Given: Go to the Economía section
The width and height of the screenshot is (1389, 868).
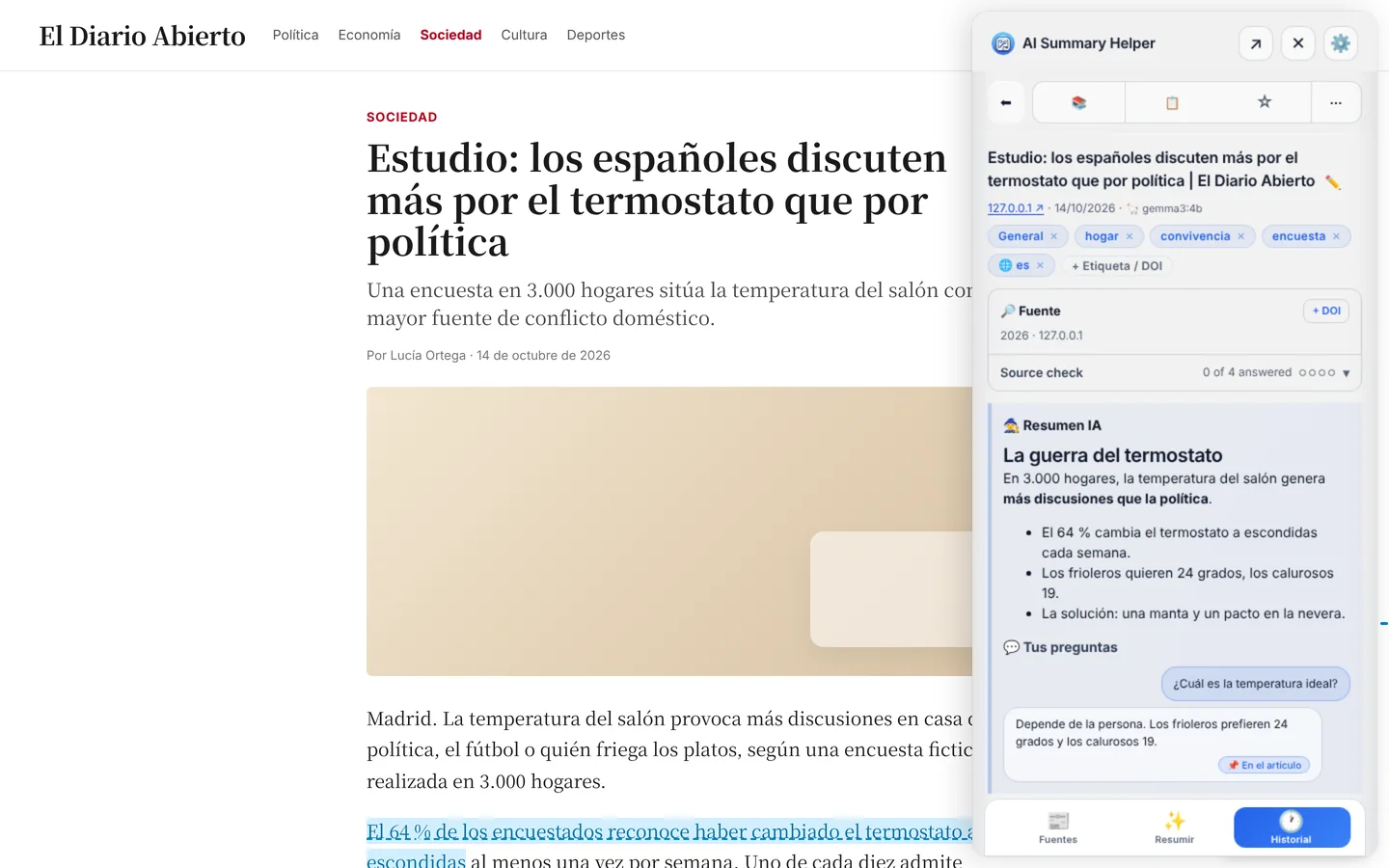Looking at the screenshot, I should click(369, 35).
